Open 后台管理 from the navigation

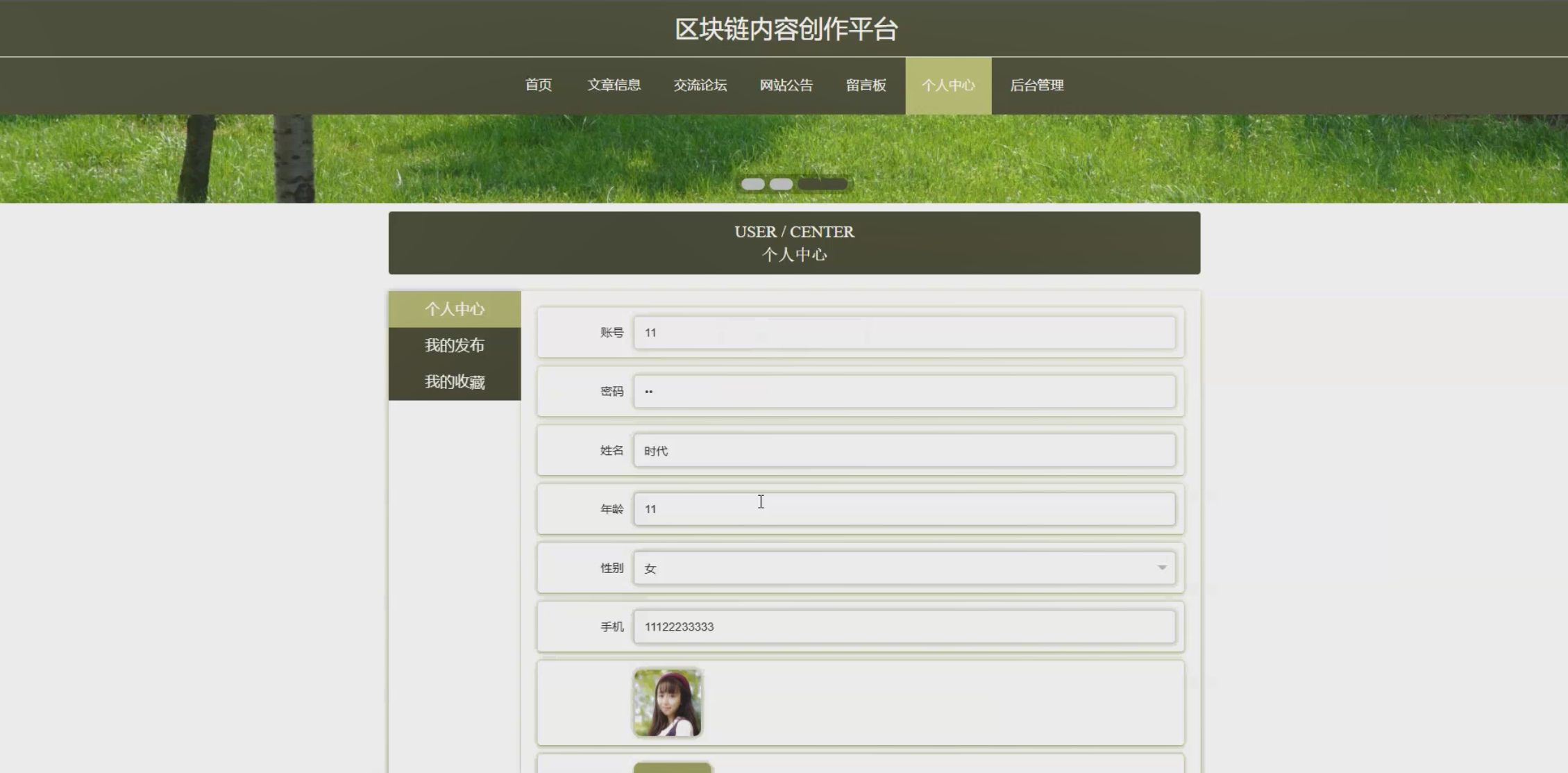point(1036,85)
